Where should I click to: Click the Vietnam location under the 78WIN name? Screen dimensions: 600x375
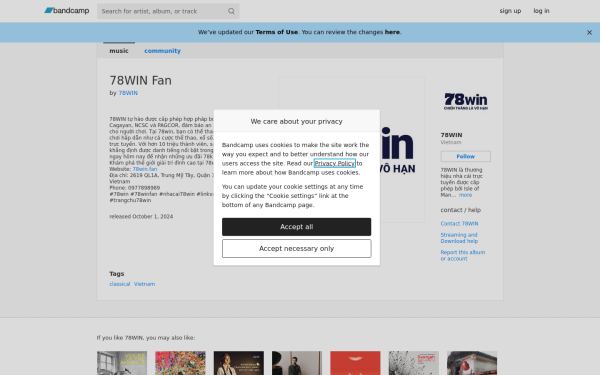coord(451,142)
